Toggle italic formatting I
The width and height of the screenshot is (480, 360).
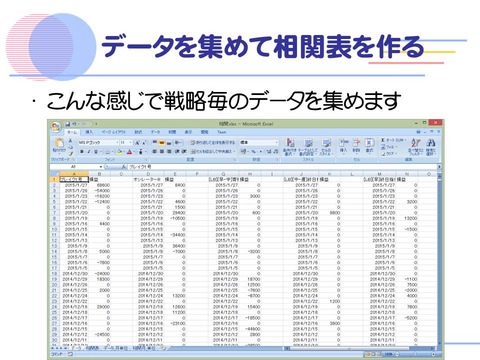pyautogui.click(x=89, y=152)
